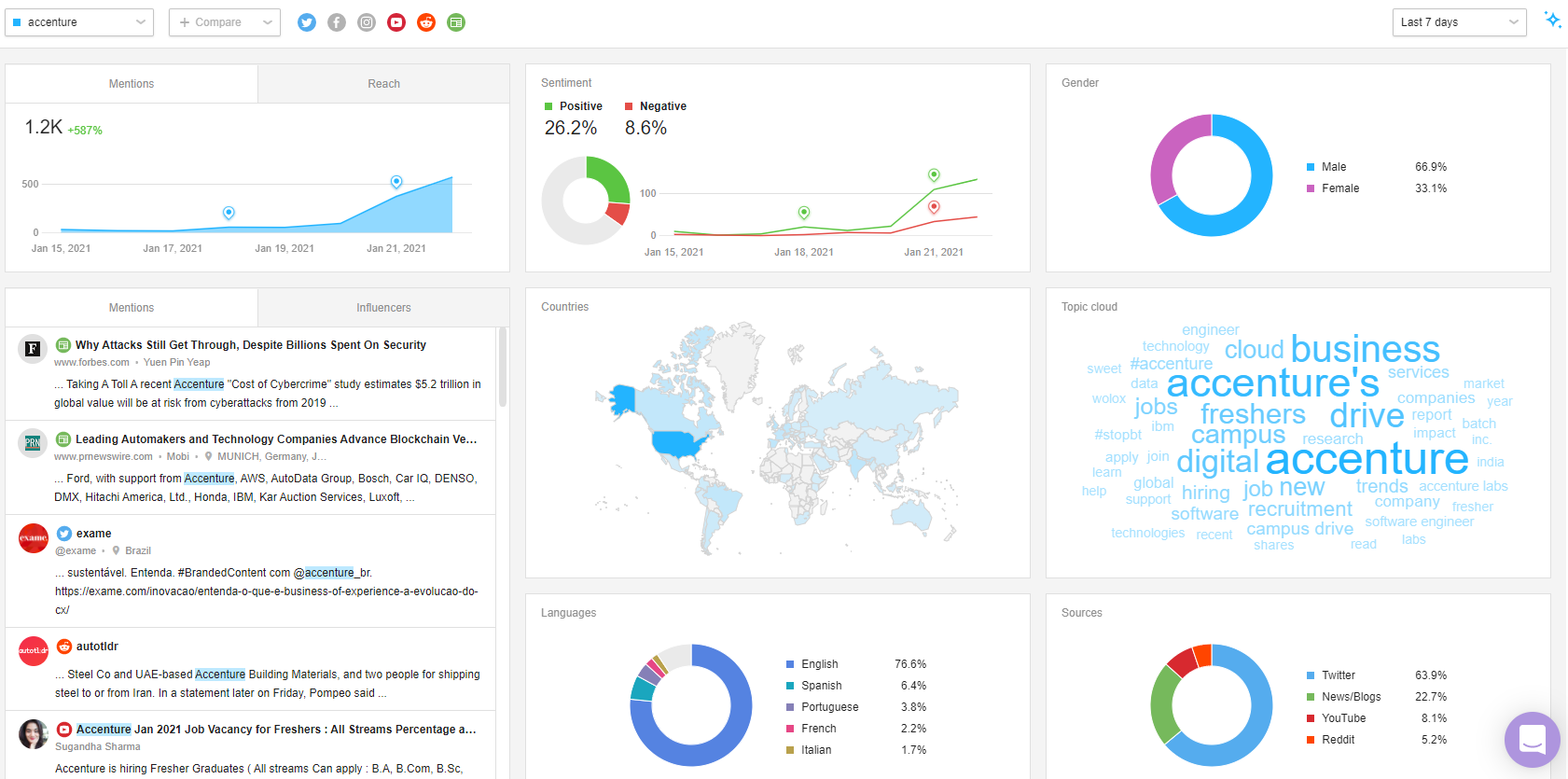
Task: Click the Spanish language legend entry
Action: pyautogui.click(x=856, y=686)
